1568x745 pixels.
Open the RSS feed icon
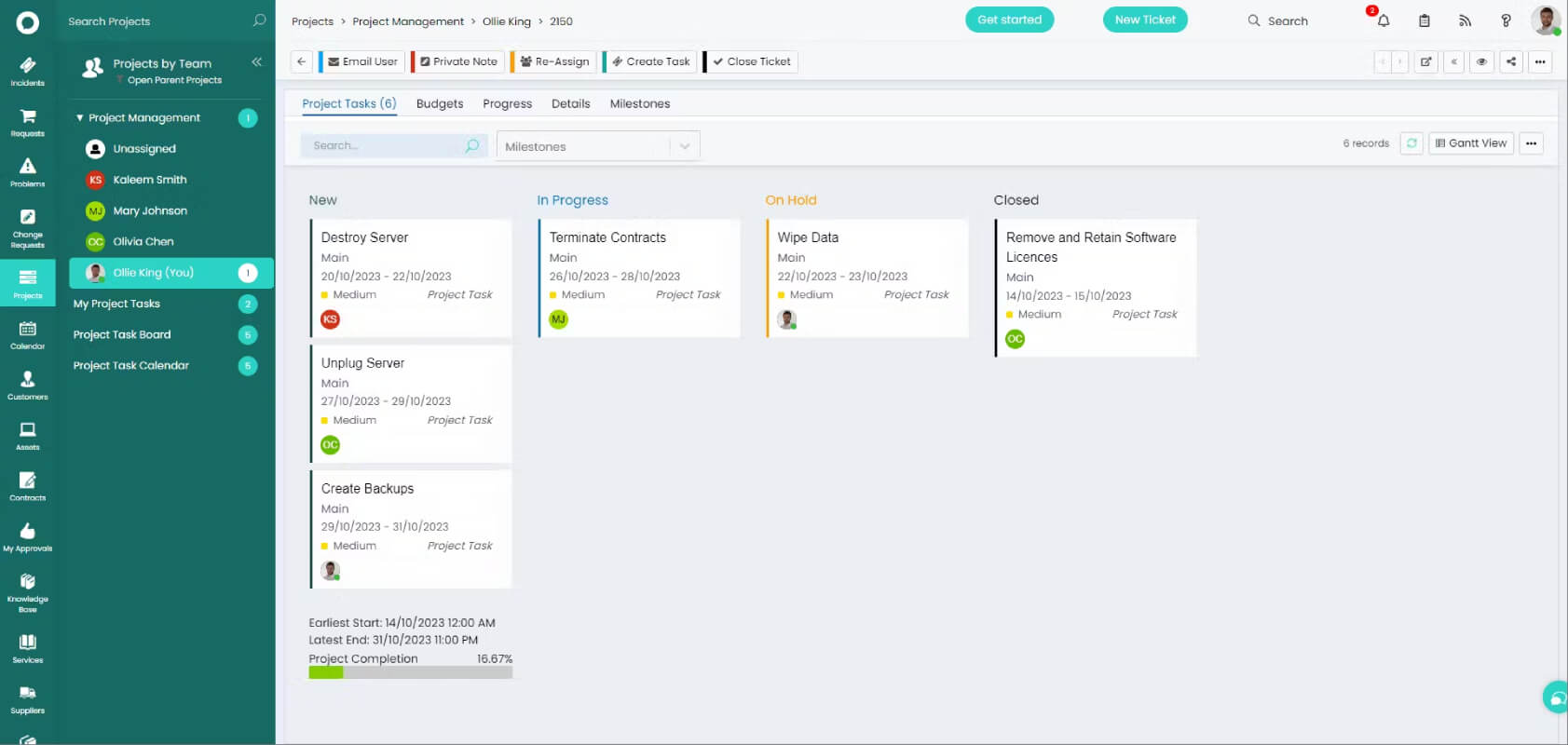(1465, 20)
